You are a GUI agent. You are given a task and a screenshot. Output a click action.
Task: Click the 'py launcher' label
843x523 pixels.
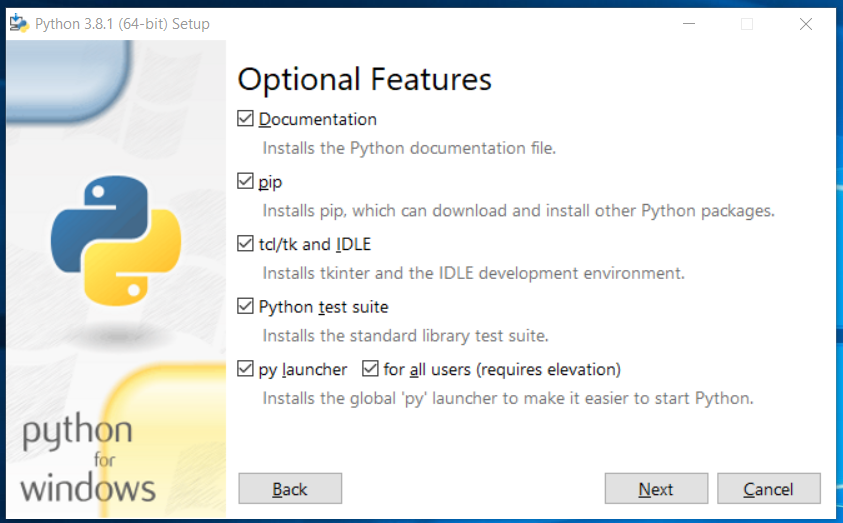click(x=303, y=370)
